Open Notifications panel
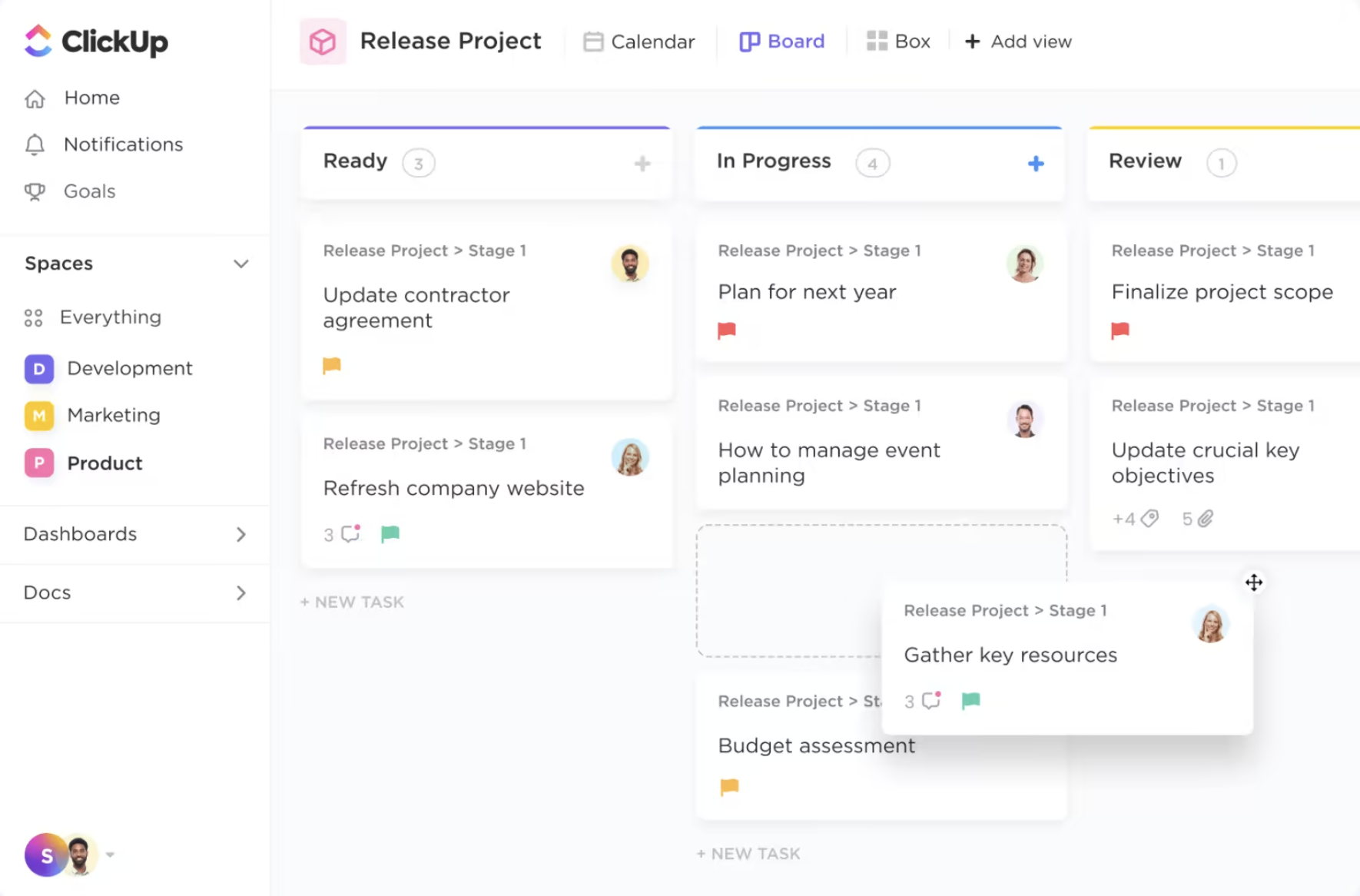This screenshot has width=1360, height=896. [x=123, y=144]
